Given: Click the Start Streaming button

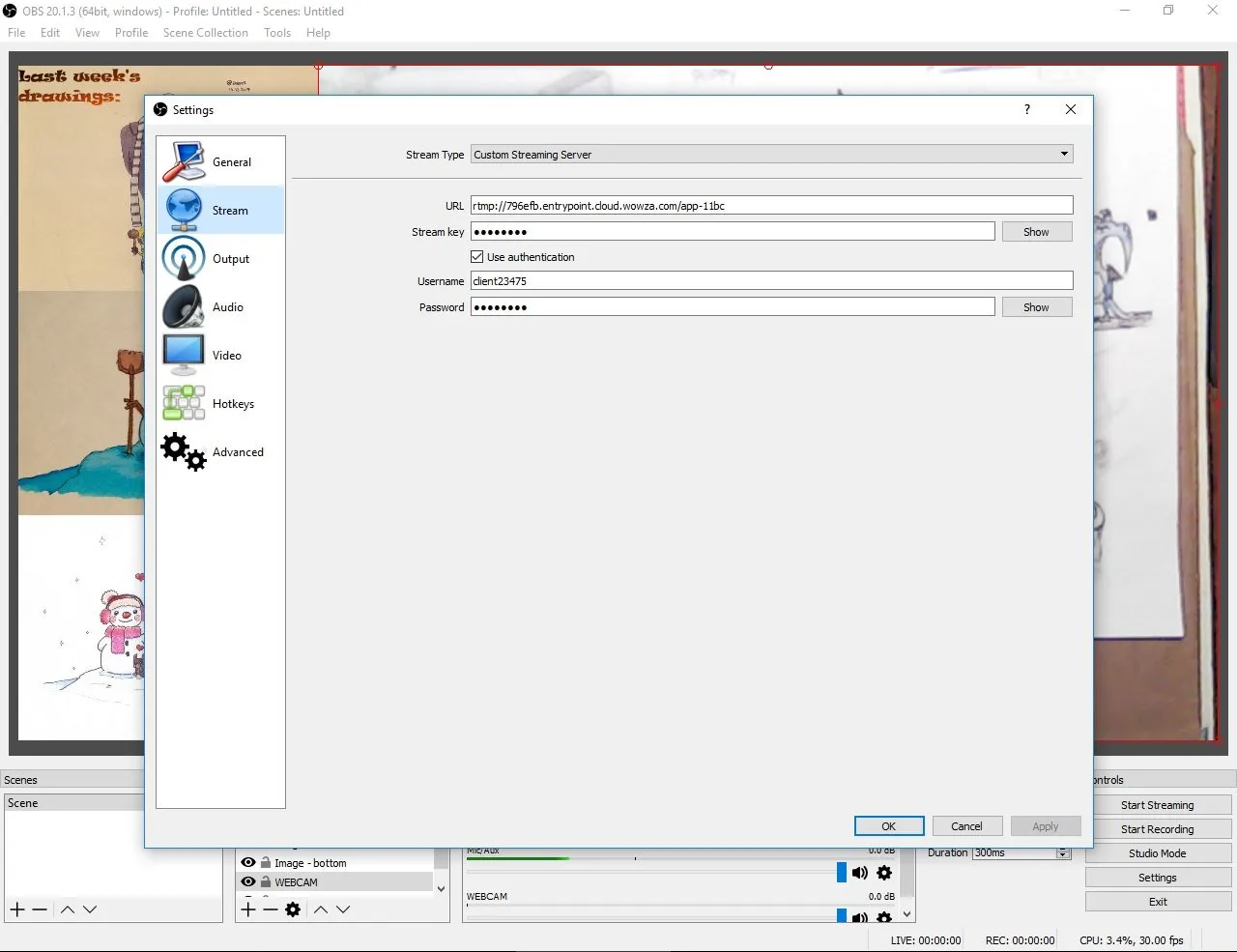Looking at the screenshot, I should (1158, 805).
